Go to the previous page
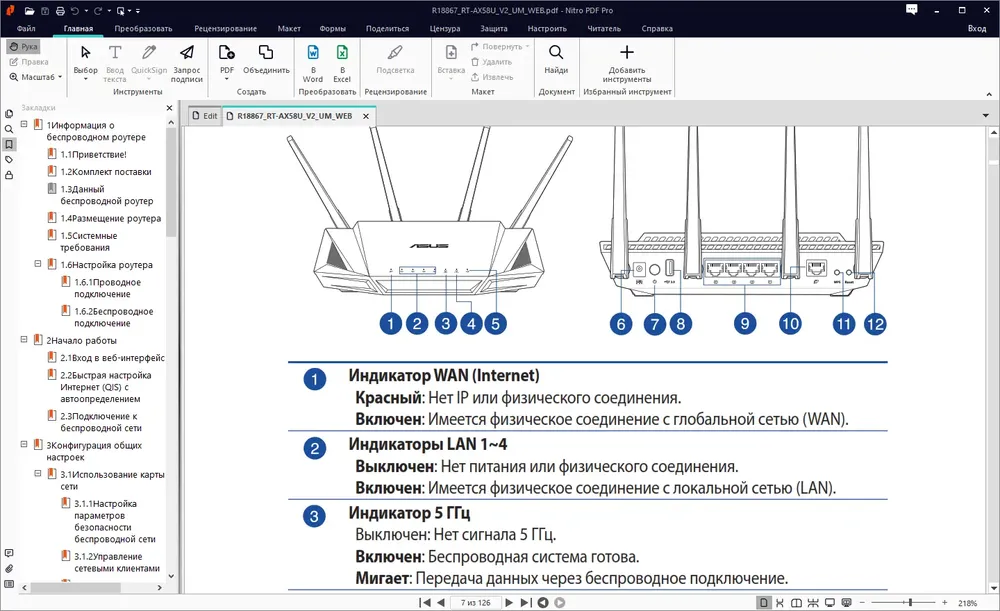1000x611 pixels. click(x=441, y=603)
